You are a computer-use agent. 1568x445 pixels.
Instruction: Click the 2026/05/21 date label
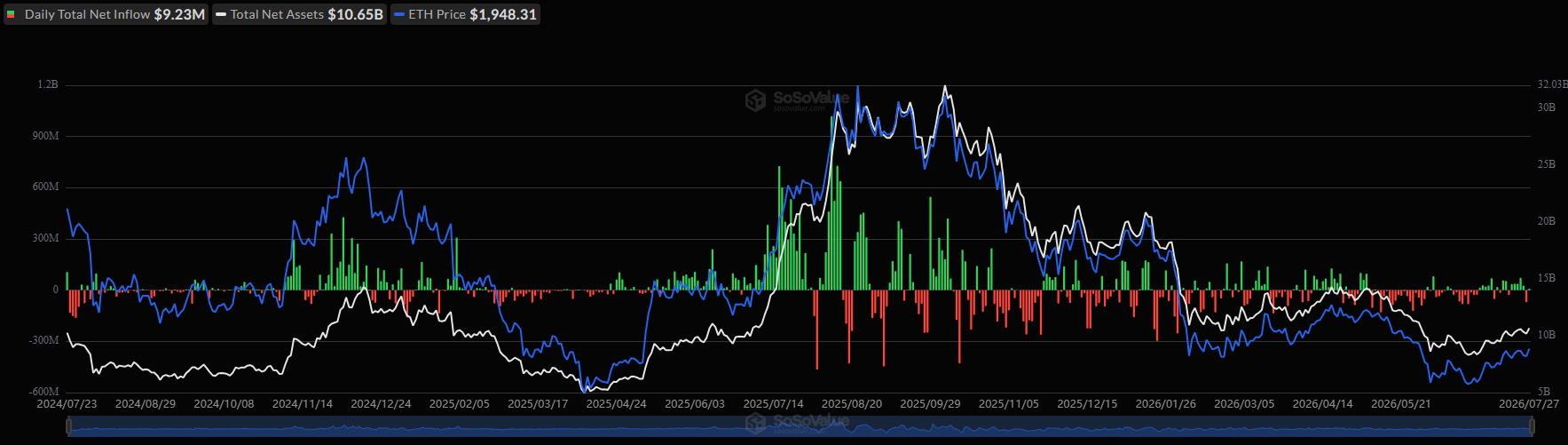tap(1401, 403)
